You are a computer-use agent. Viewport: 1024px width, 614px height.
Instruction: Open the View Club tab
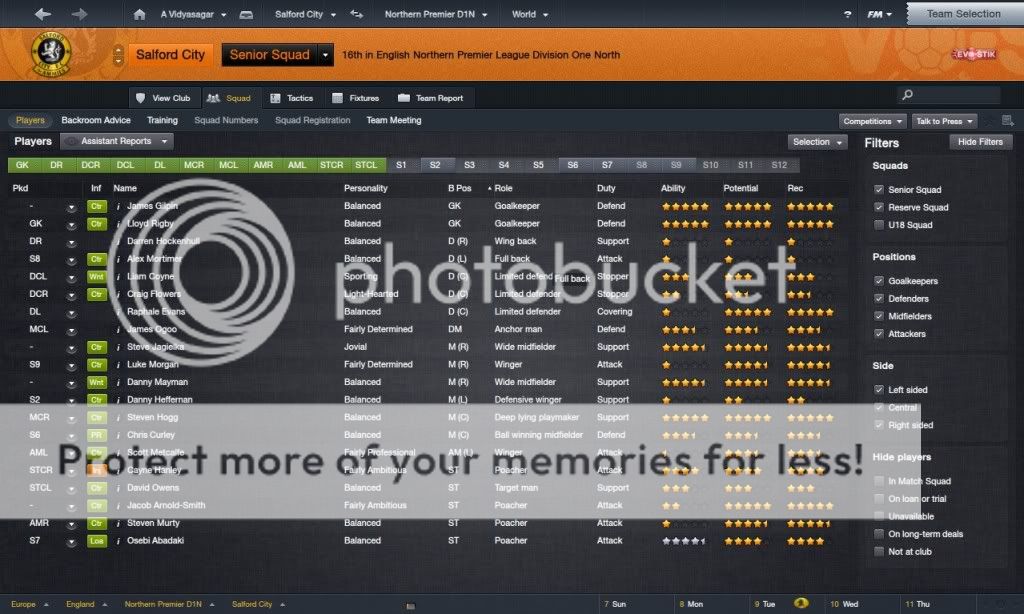pyautogui.click(x=163, y=98)
